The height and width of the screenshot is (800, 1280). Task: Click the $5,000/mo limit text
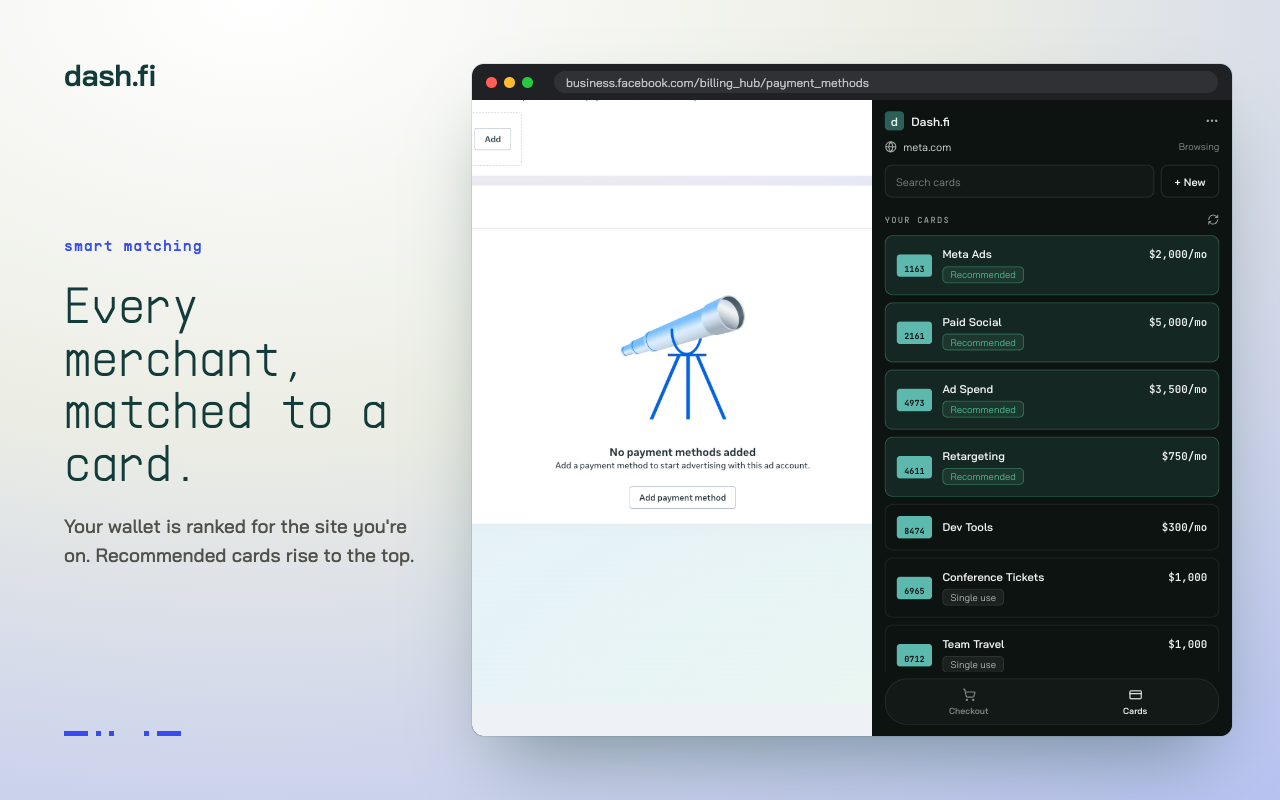[1178, 322]
